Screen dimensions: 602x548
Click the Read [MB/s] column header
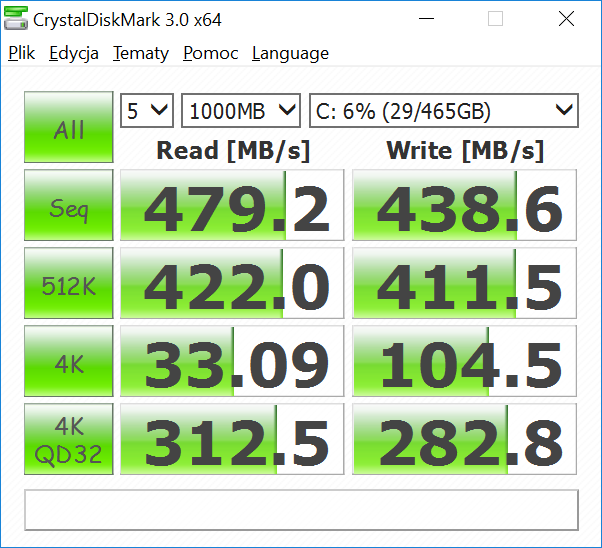pos(233,151)
